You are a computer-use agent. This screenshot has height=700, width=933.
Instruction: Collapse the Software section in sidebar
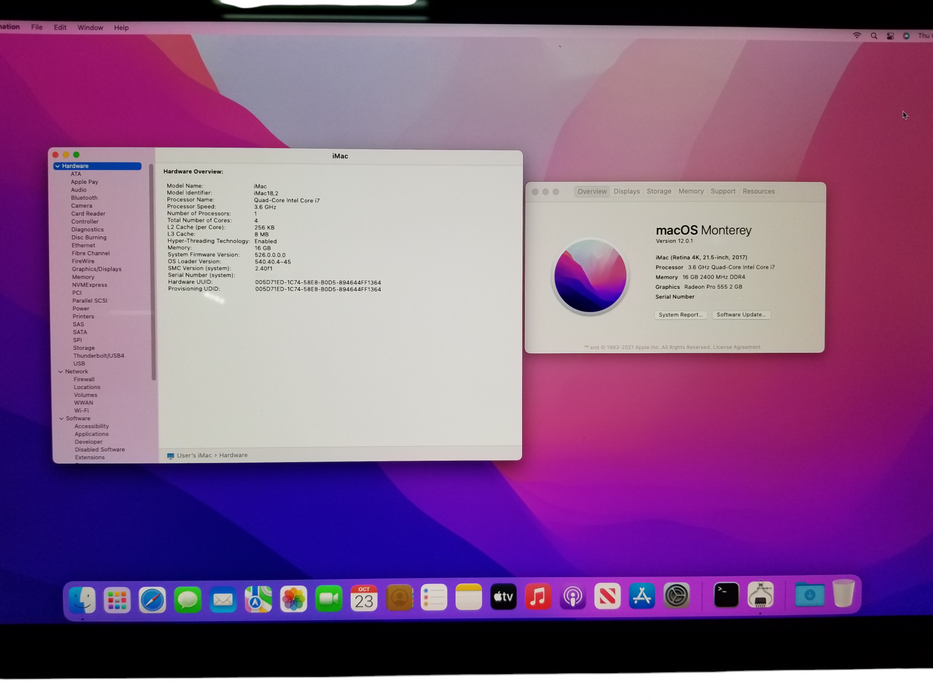point(61,418)
